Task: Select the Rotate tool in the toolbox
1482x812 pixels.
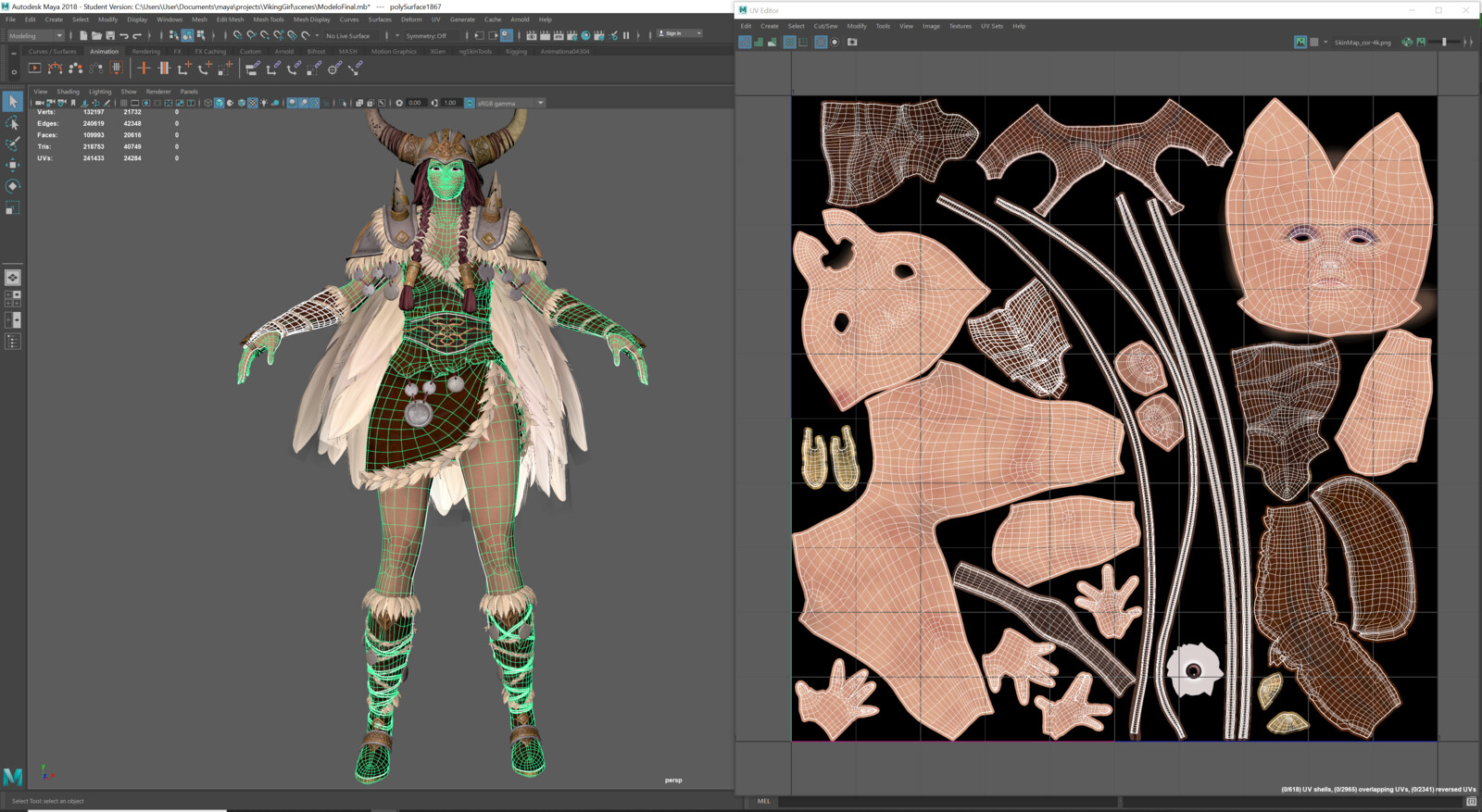Action: (x=13, y=186)
